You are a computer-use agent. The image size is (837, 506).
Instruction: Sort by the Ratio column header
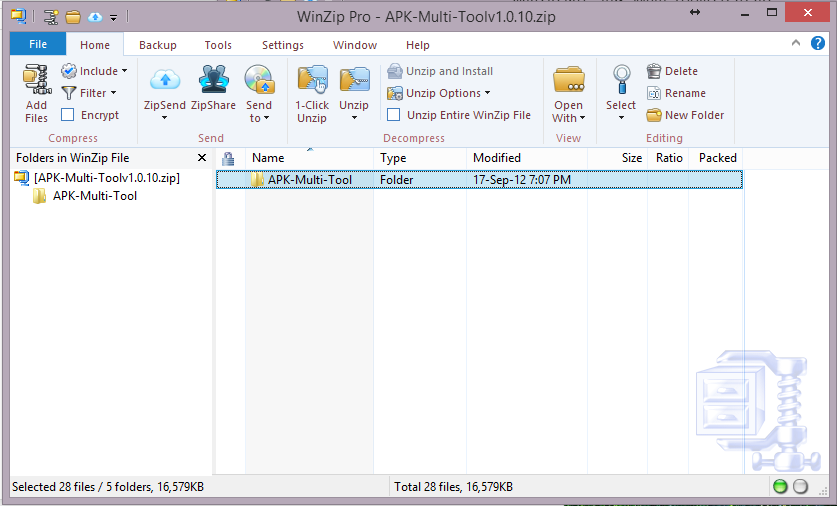pos(668,158)
